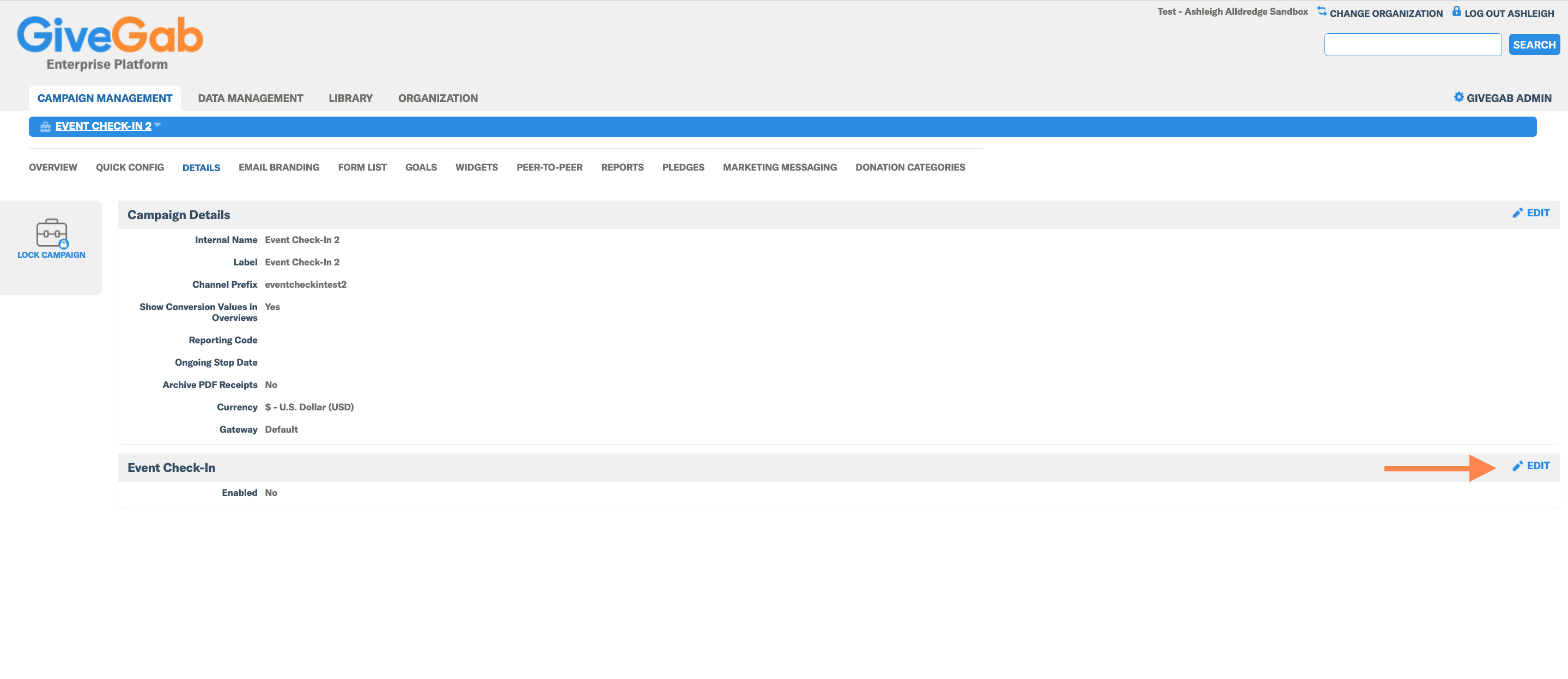Open the Email Branding sub-tab

click(279, 167)
